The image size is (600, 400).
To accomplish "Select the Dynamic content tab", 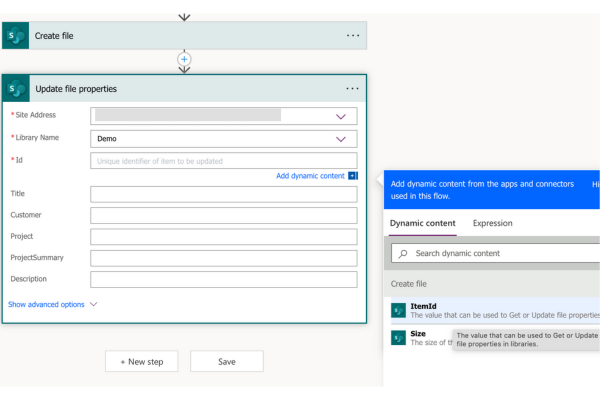I will pos(423,223).
